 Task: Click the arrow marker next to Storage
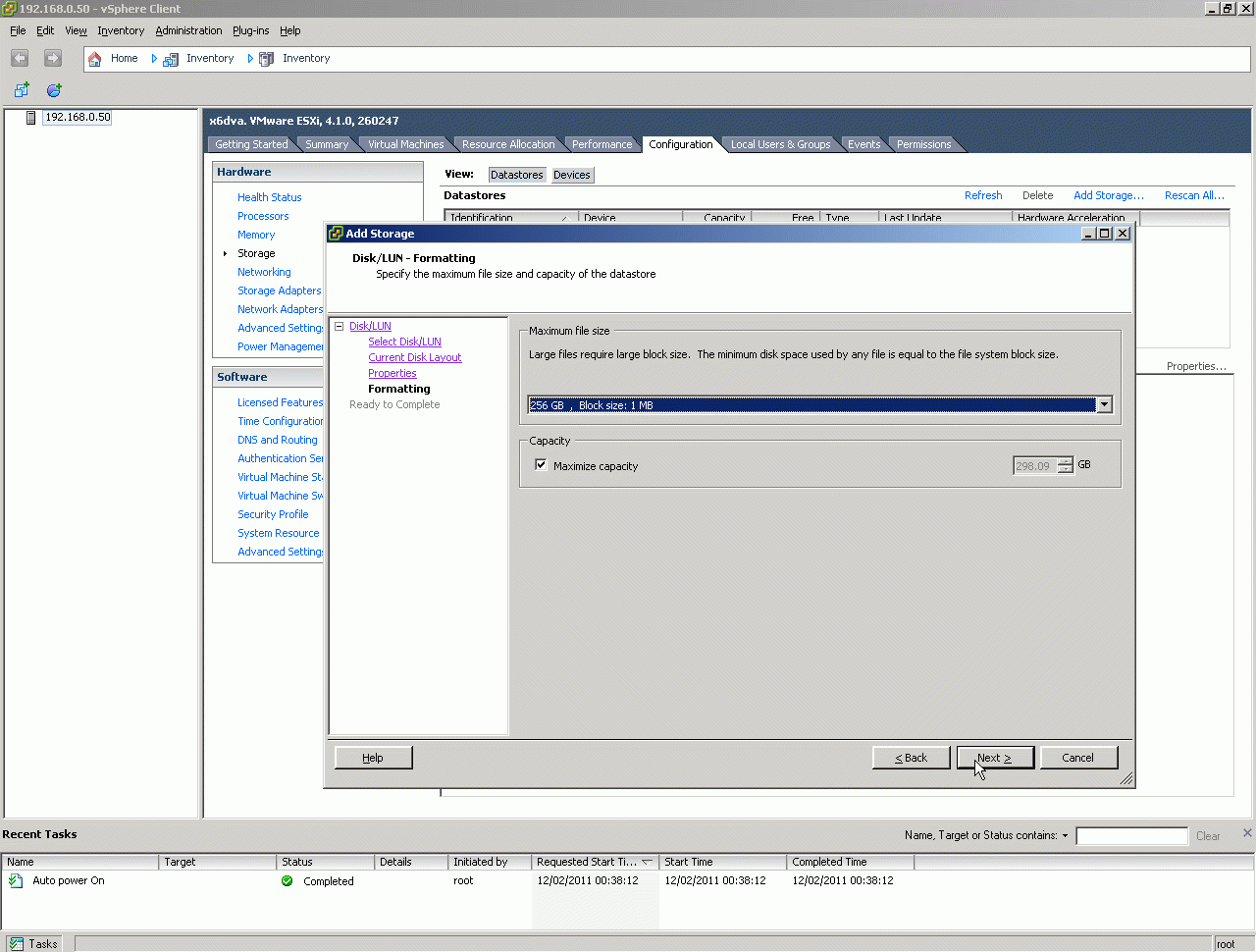226,254
